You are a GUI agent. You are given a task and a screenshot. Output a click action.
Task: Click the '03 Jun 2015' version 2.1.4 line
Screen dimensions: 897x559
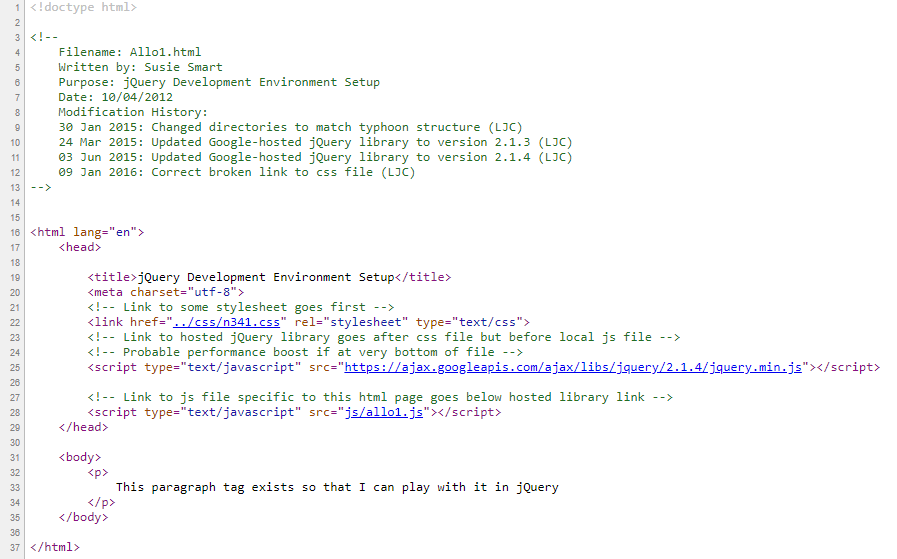(315, 157)
